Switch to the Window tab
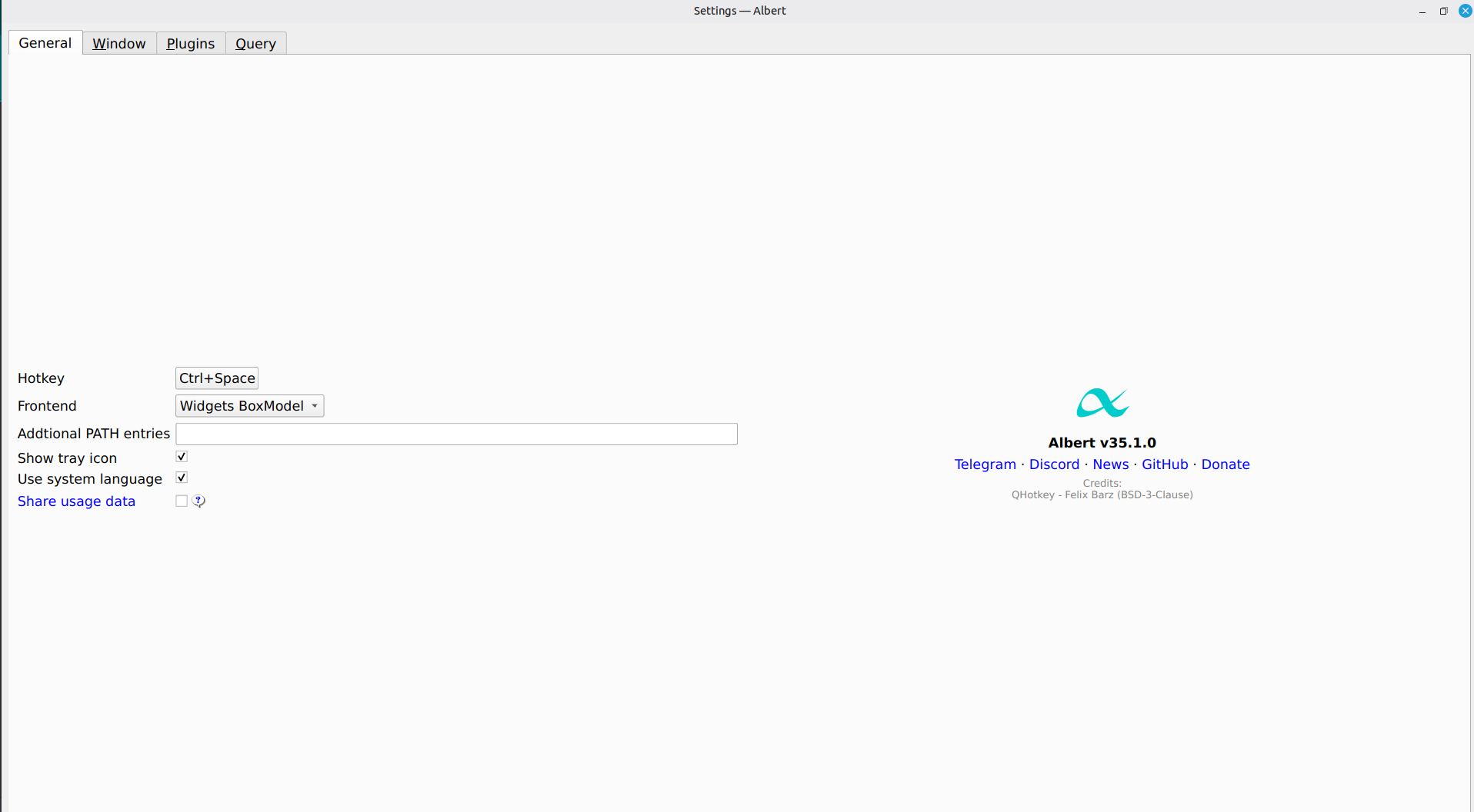 coord(119,44)
